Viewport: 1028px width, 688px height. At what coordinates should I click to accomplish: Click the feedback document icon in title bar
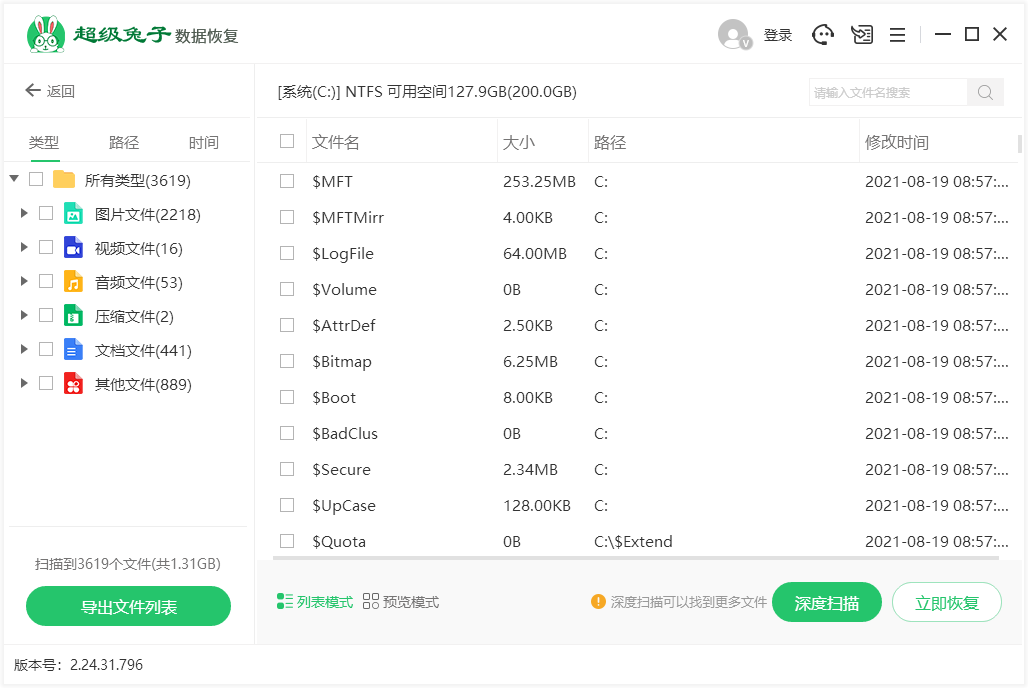(x=861, y=34)
